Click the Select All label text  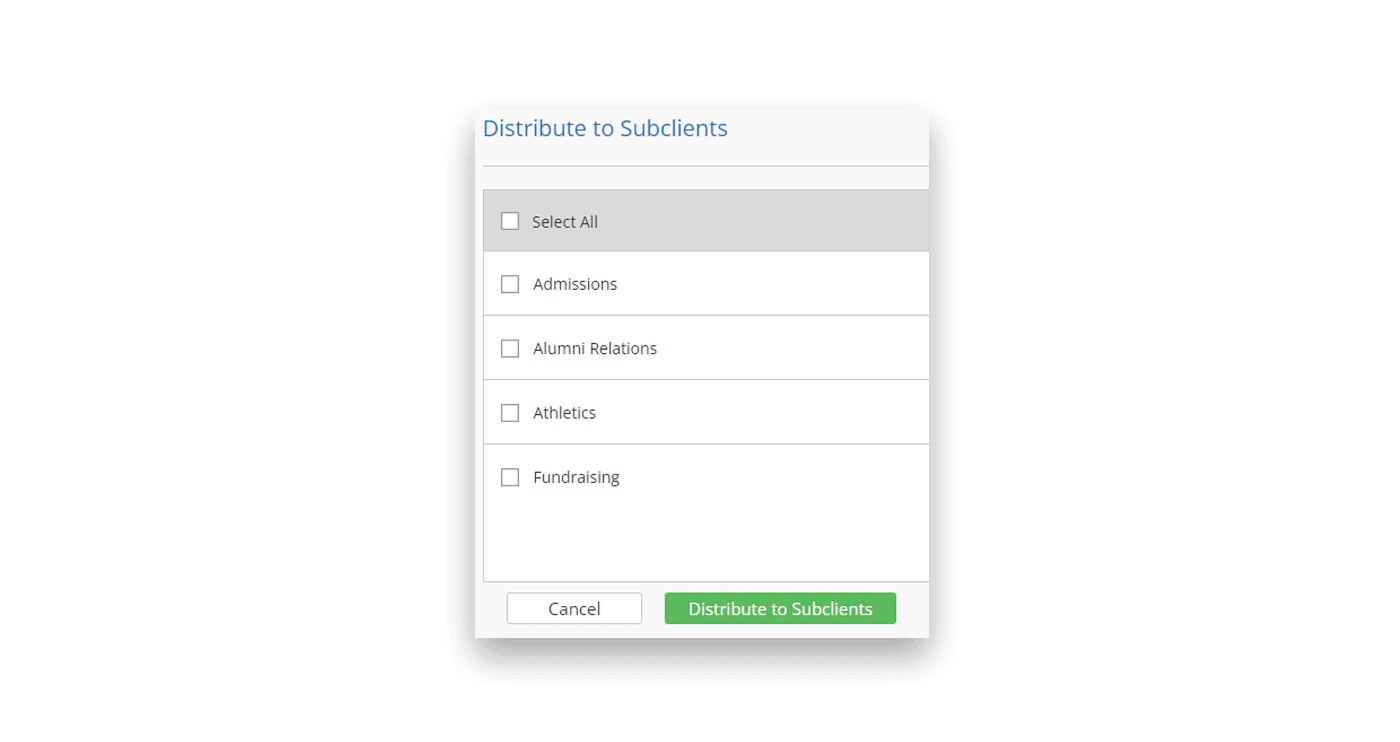tap(565, 221)
